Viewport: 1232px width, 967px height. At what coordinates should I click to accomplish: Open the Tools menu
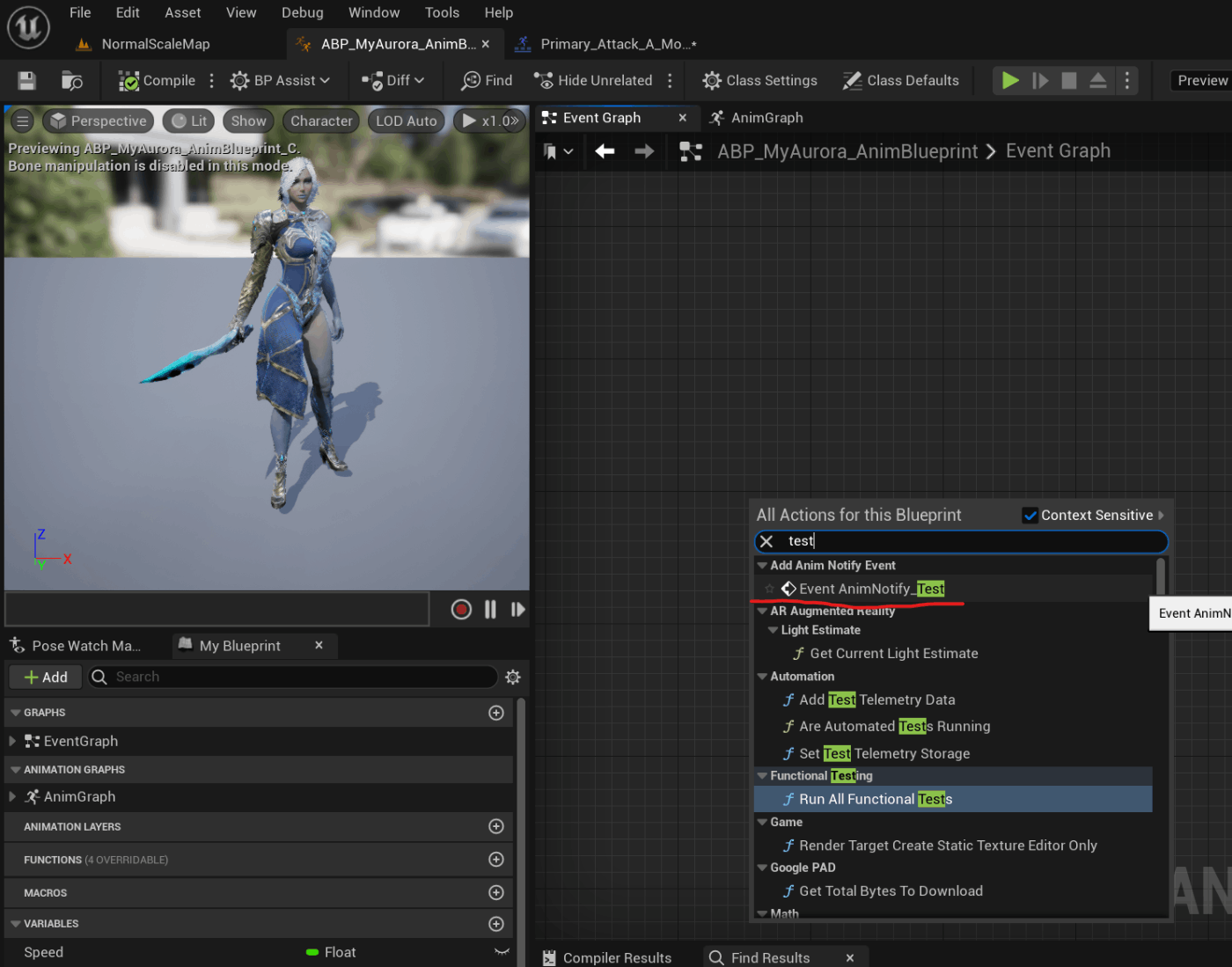(x=442, y=12)
